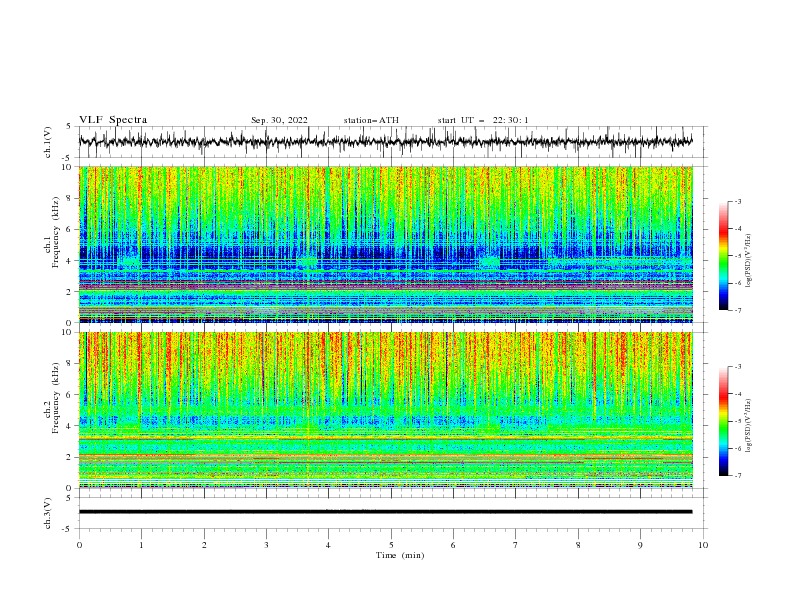Select the date text "Sep. 30, 2022"
The height and width of the screenshot is (612, 792).
click(x=279, y=120)
